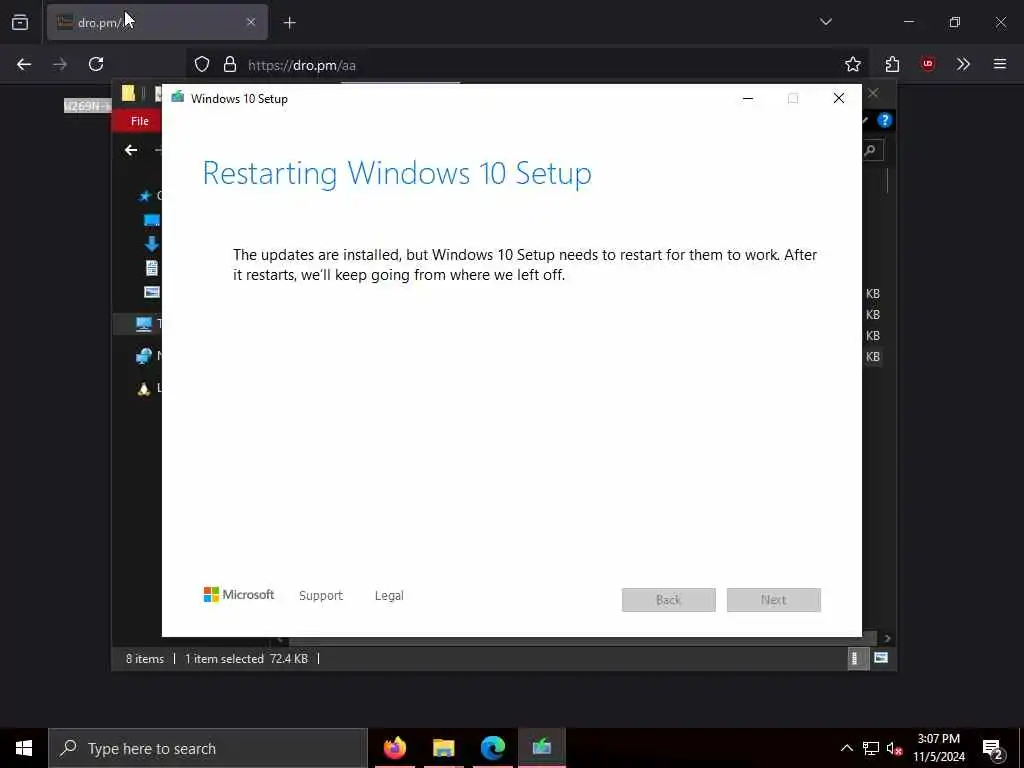Open a new Firefox tab
The image size is (1024, 768).
click(290, 23)
